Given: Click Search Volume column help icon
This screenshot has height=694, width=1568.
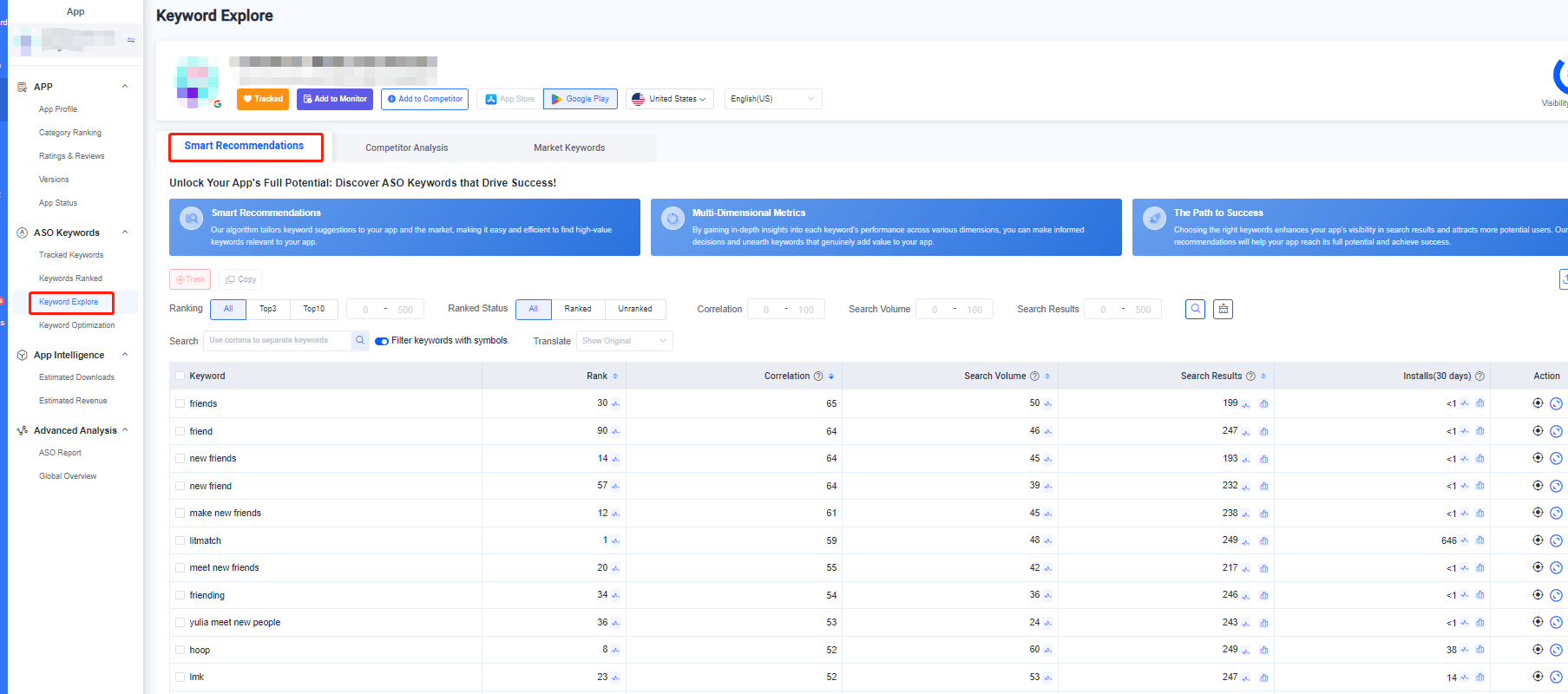Looking at the screenshot, I should pyautogui.click(x=1033, y=376).
